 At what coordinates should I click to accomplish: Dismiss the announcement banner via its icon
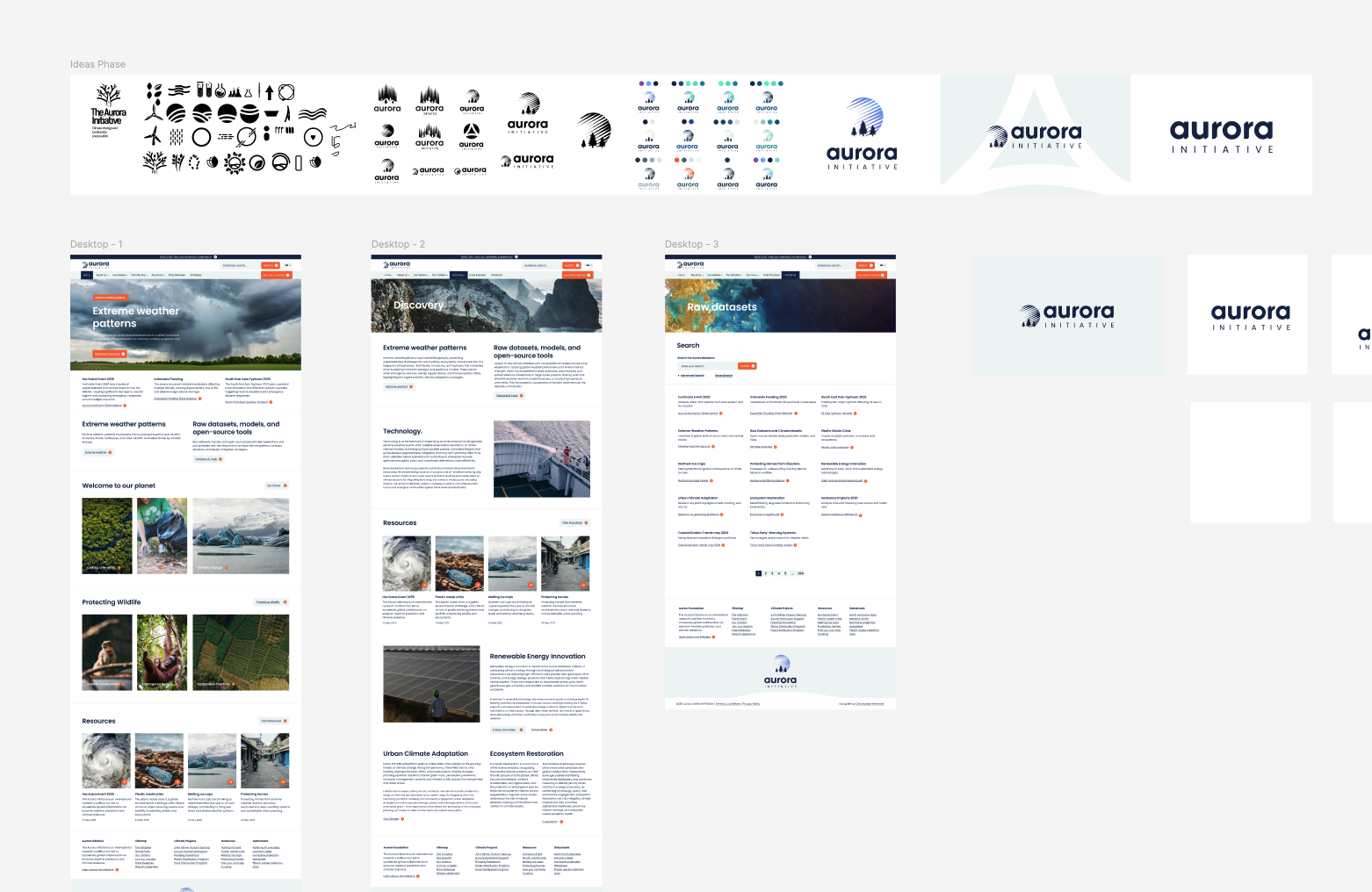(x=216, y=256)
